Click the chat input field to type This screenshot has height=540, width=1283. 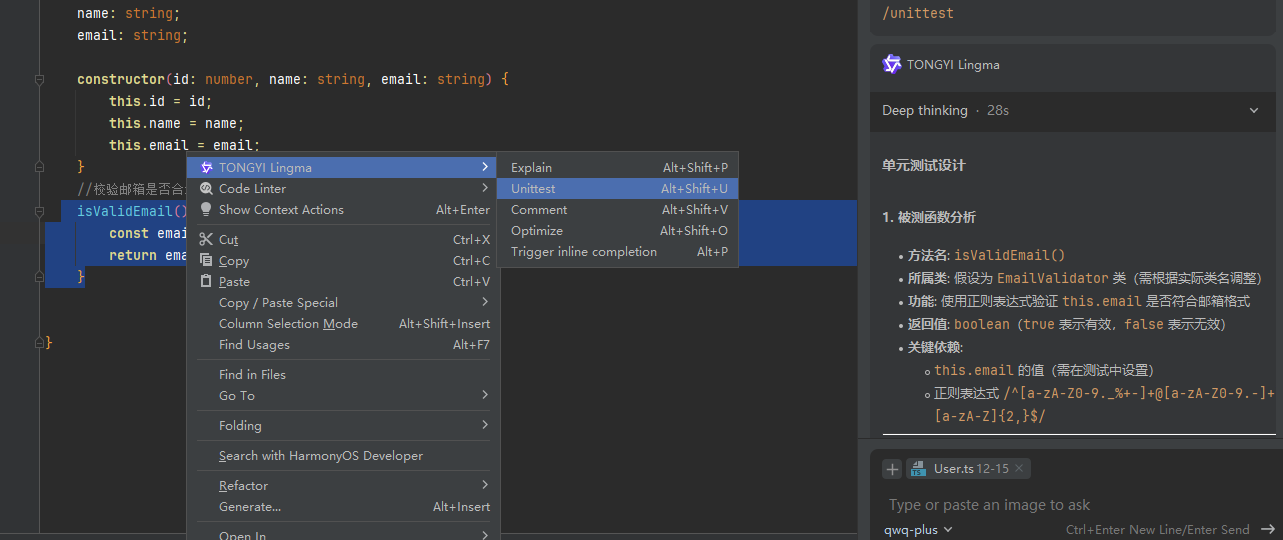point(1060,505)
